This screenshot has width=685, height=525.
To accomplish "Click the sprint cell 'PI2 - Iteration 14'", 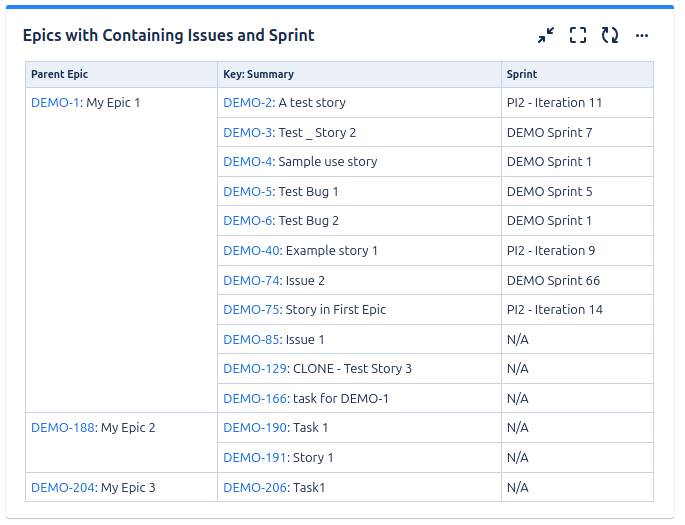I will click(x=577, y=310).
